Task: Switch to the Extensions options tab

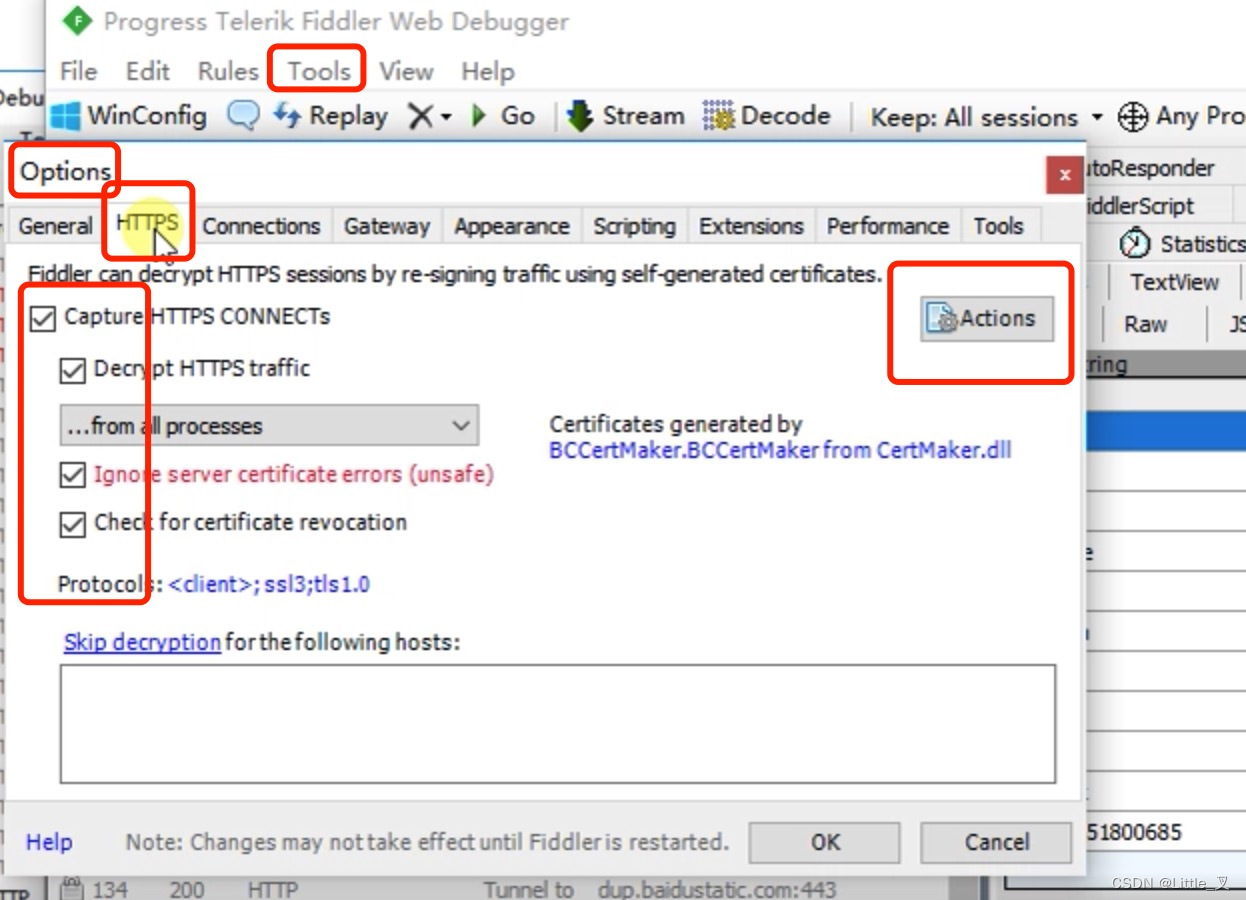Action: click(751, 226)
